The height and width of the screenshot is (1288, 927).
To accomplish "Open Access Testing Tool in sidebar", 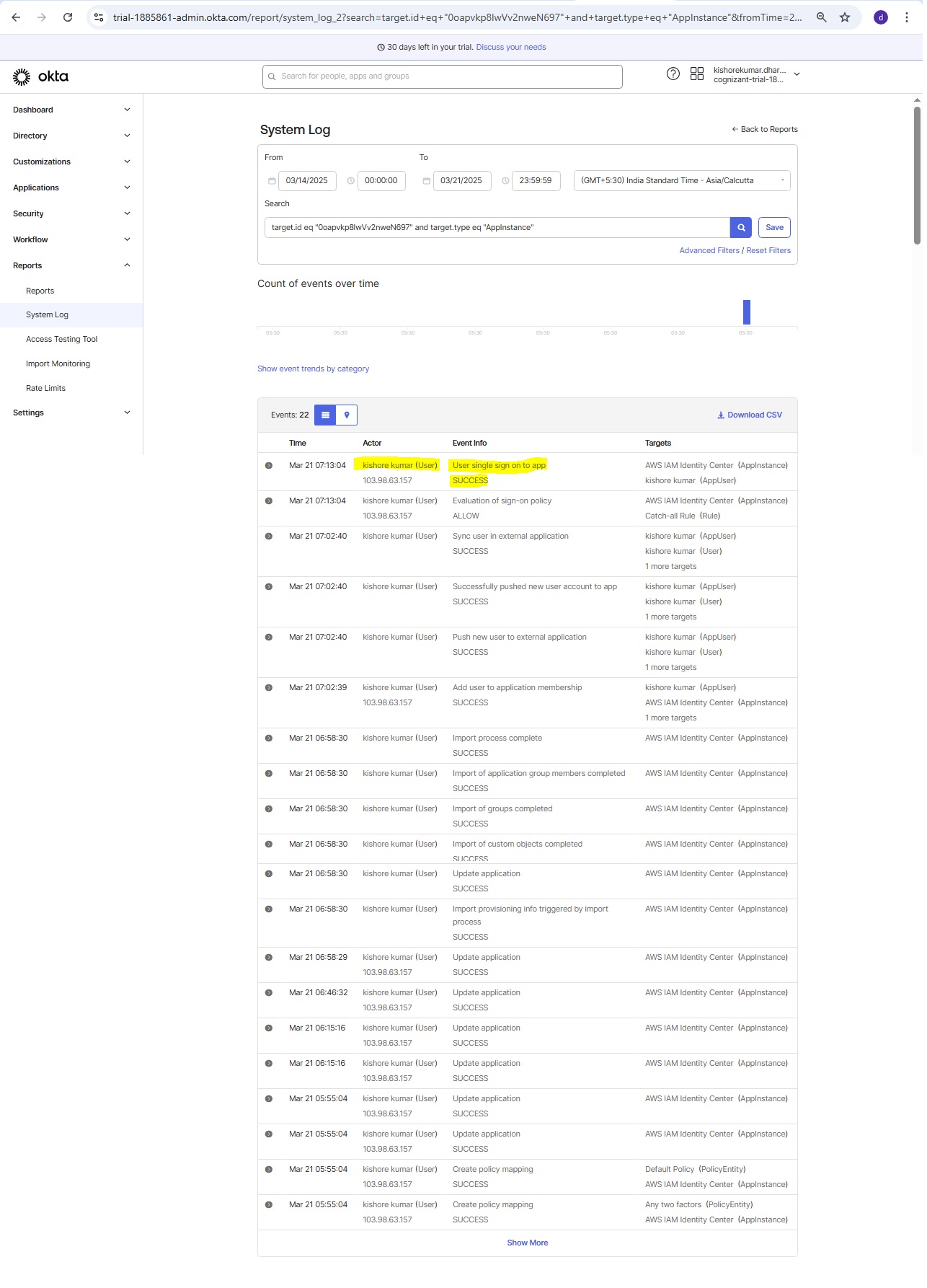I will 61,339.
